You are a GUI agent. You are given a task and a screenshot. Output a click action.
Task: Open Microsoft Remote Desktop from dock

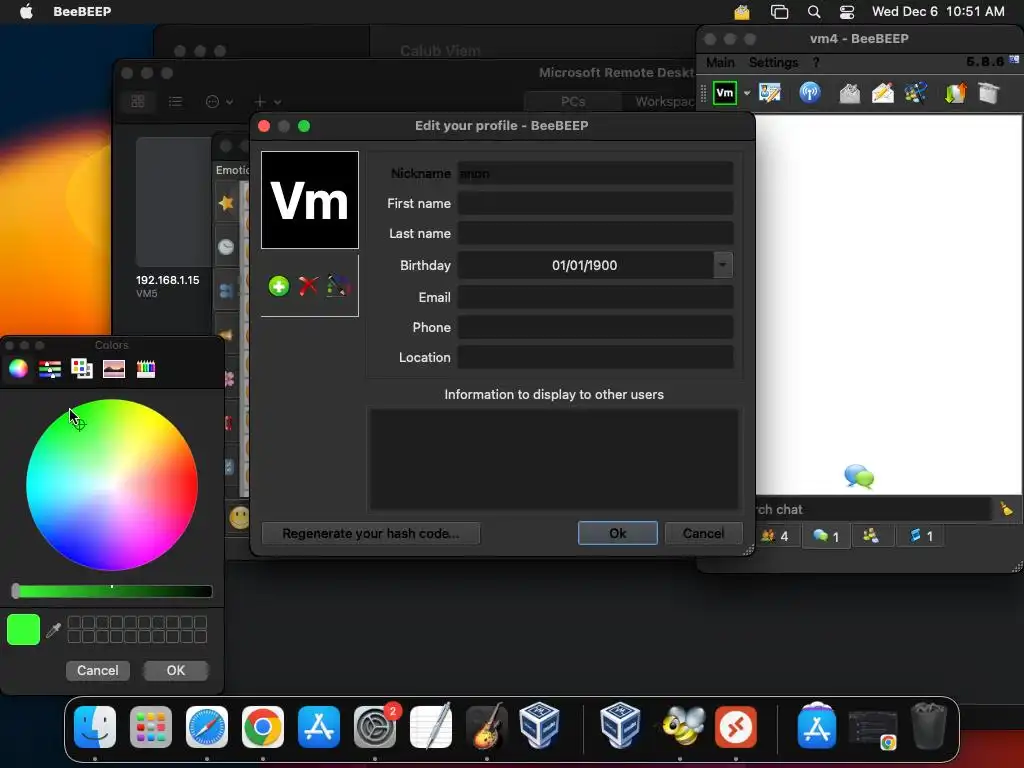click(x=736, y=727)
